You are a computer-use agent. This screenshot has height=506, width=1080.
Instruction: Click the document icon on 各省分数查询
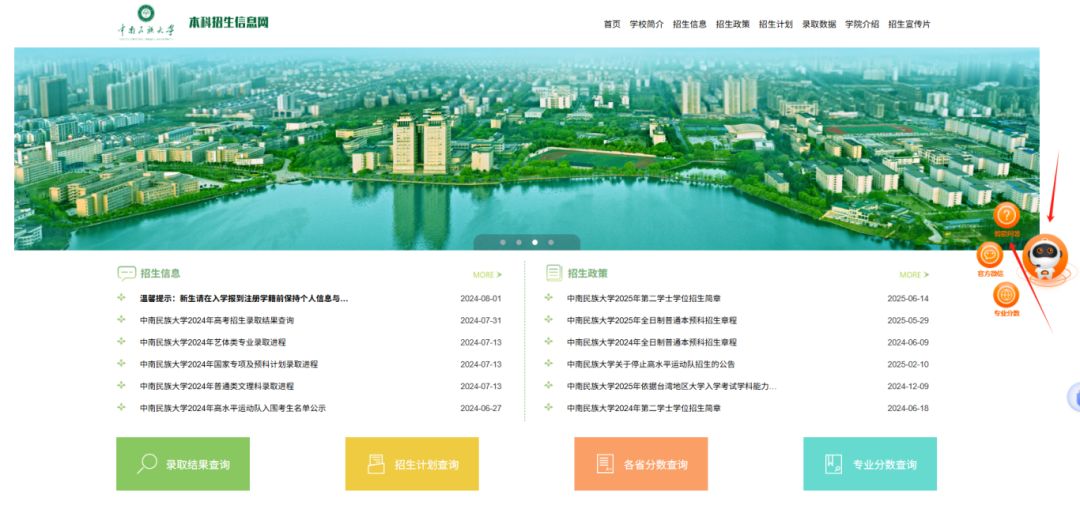click(604, 464)
